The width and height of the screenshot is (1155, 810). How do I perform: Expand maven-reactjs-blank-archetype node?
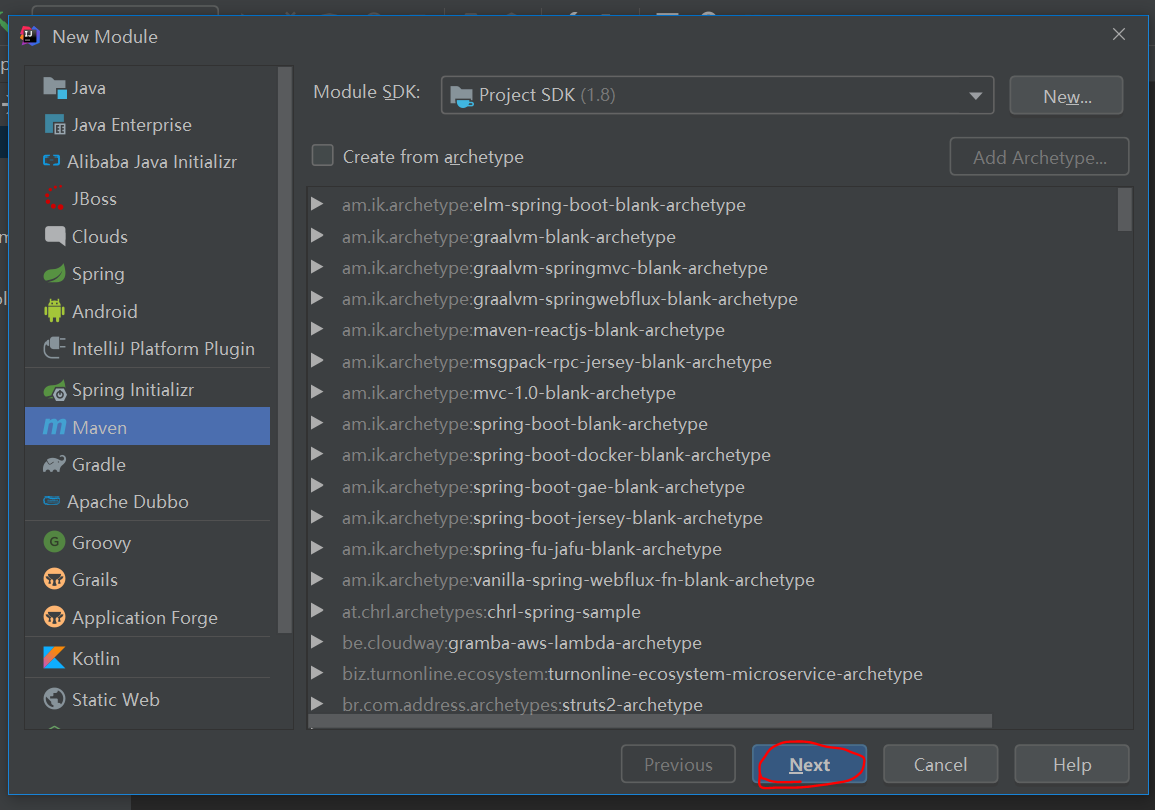tap(317, 329)
